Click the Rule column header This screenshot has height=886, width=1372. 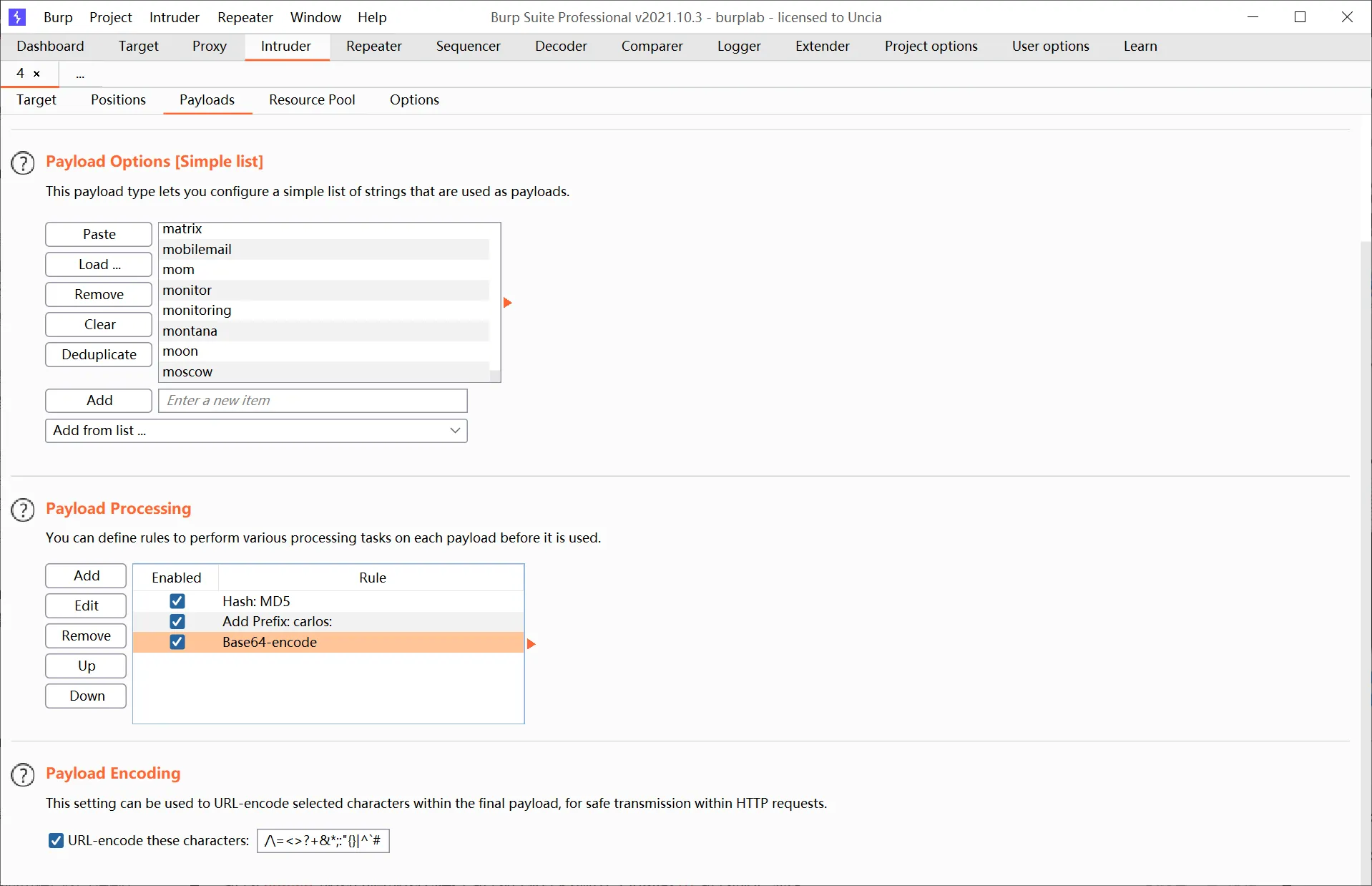click(372, 578)
